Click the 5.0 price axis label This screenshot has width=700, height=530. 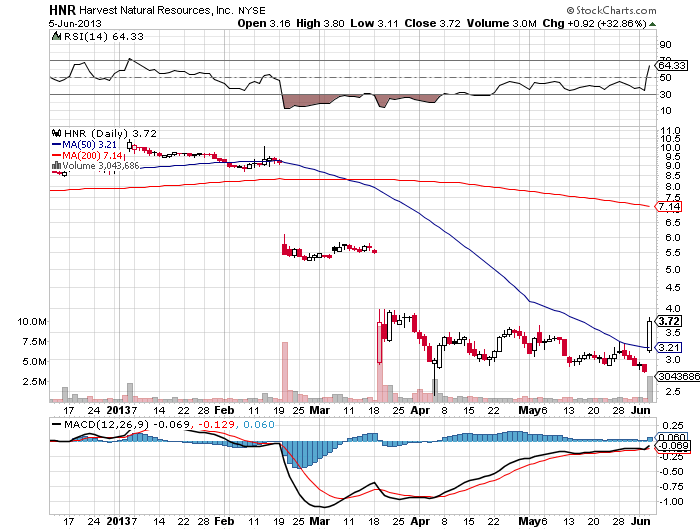click(x=673, y=270)
